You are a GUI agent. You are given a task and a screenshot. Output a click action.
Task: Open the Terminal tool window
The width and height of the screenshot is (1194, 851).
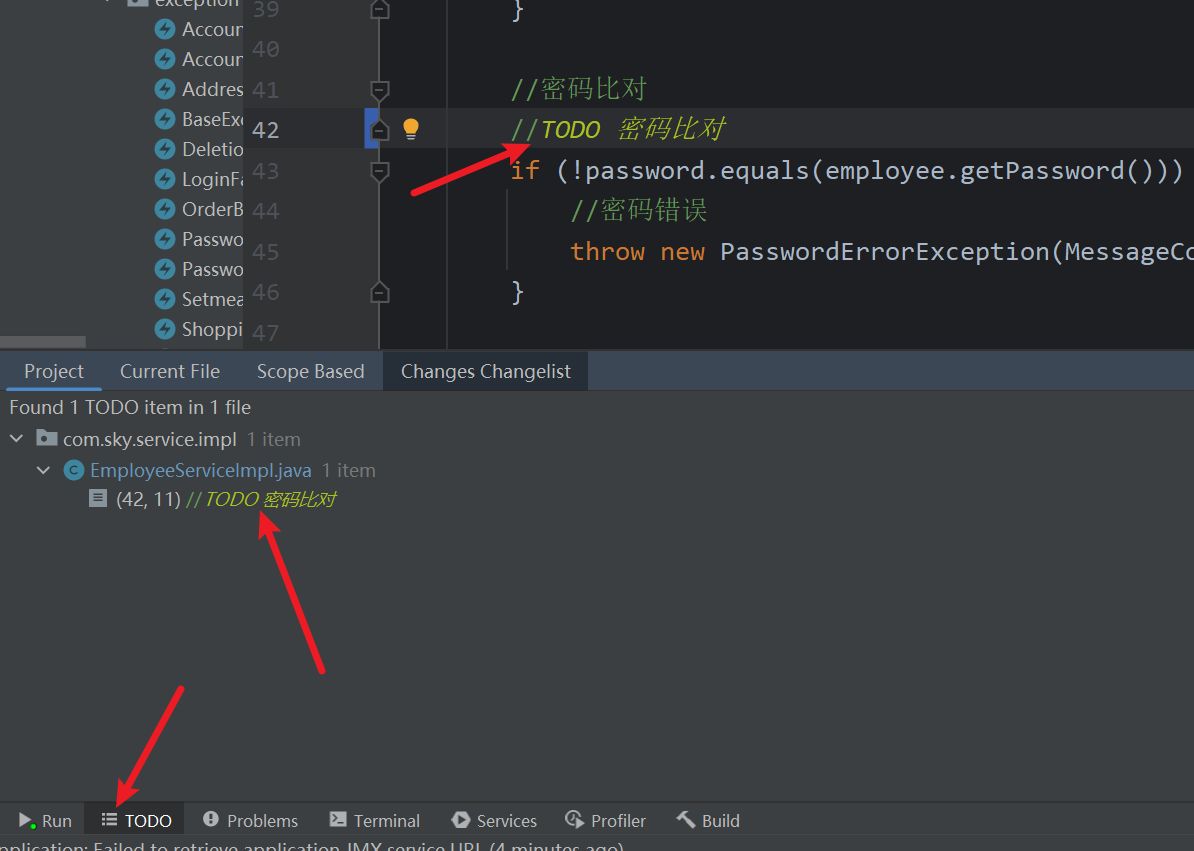coord(374,820)
